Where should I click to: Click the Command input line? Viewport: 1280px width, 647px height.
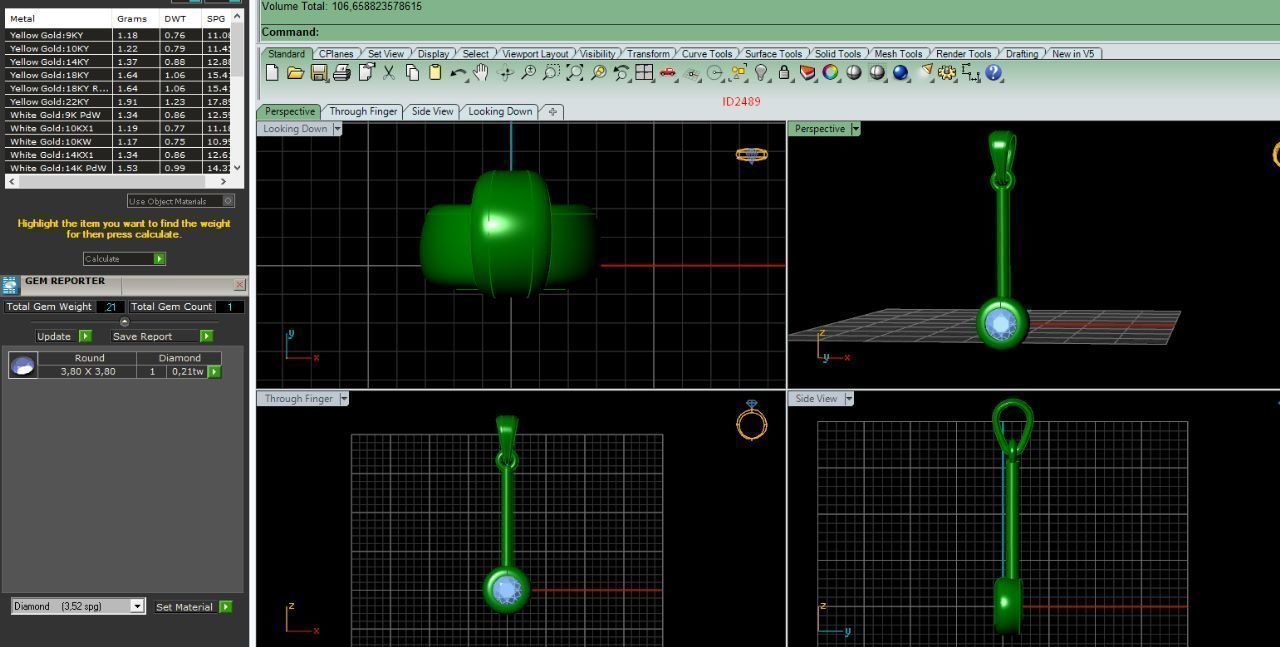click(770, 32)
